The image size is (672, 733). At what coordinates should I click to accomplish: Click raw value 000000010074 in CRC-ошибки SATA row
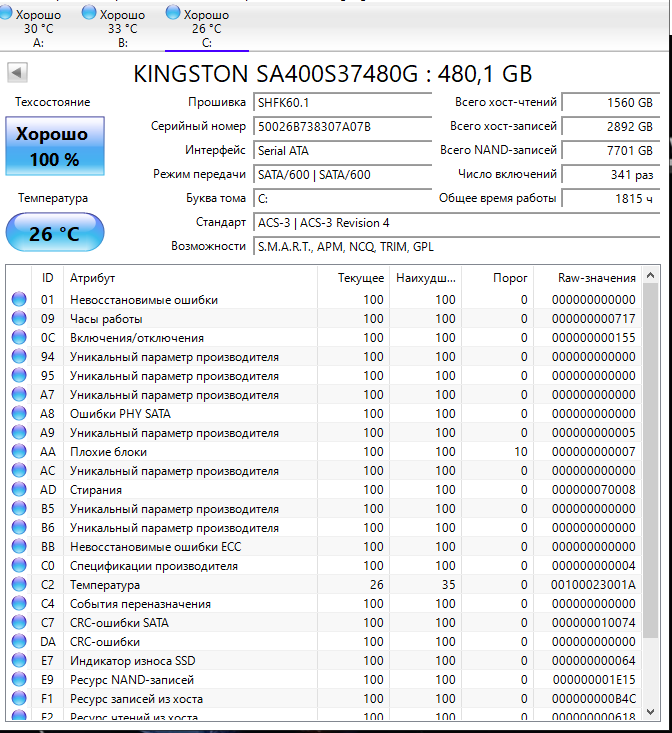pyautogui.click(x=593, y=622)
